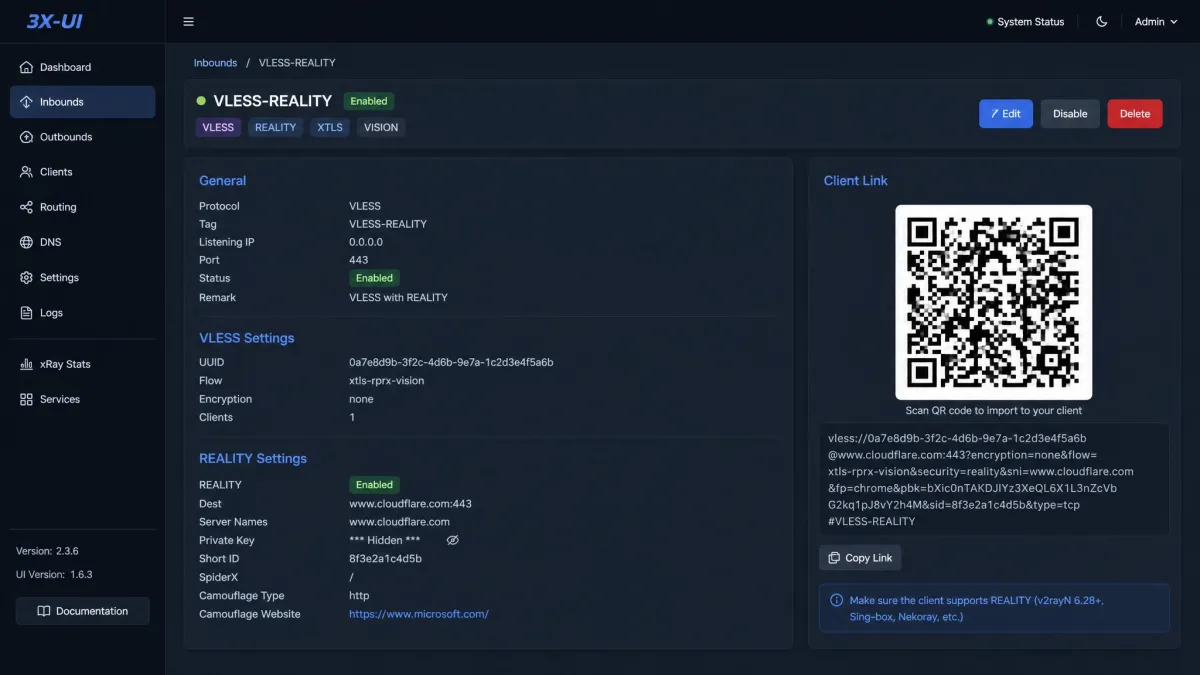Open the Admin user dropdown

(x=1156, y=22)
